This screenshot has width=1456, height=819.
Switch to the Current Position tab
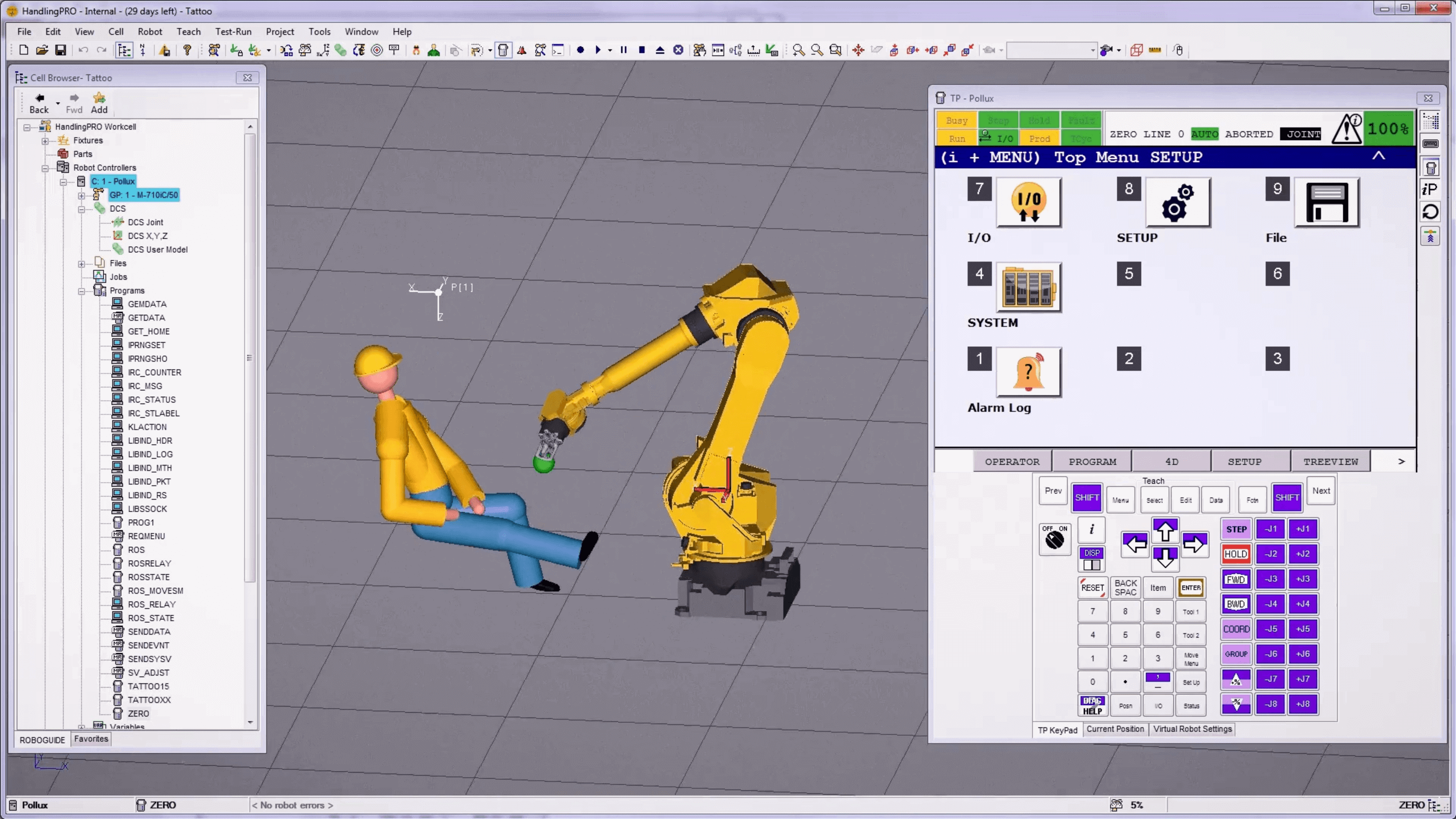click(x=1115, y=729)
